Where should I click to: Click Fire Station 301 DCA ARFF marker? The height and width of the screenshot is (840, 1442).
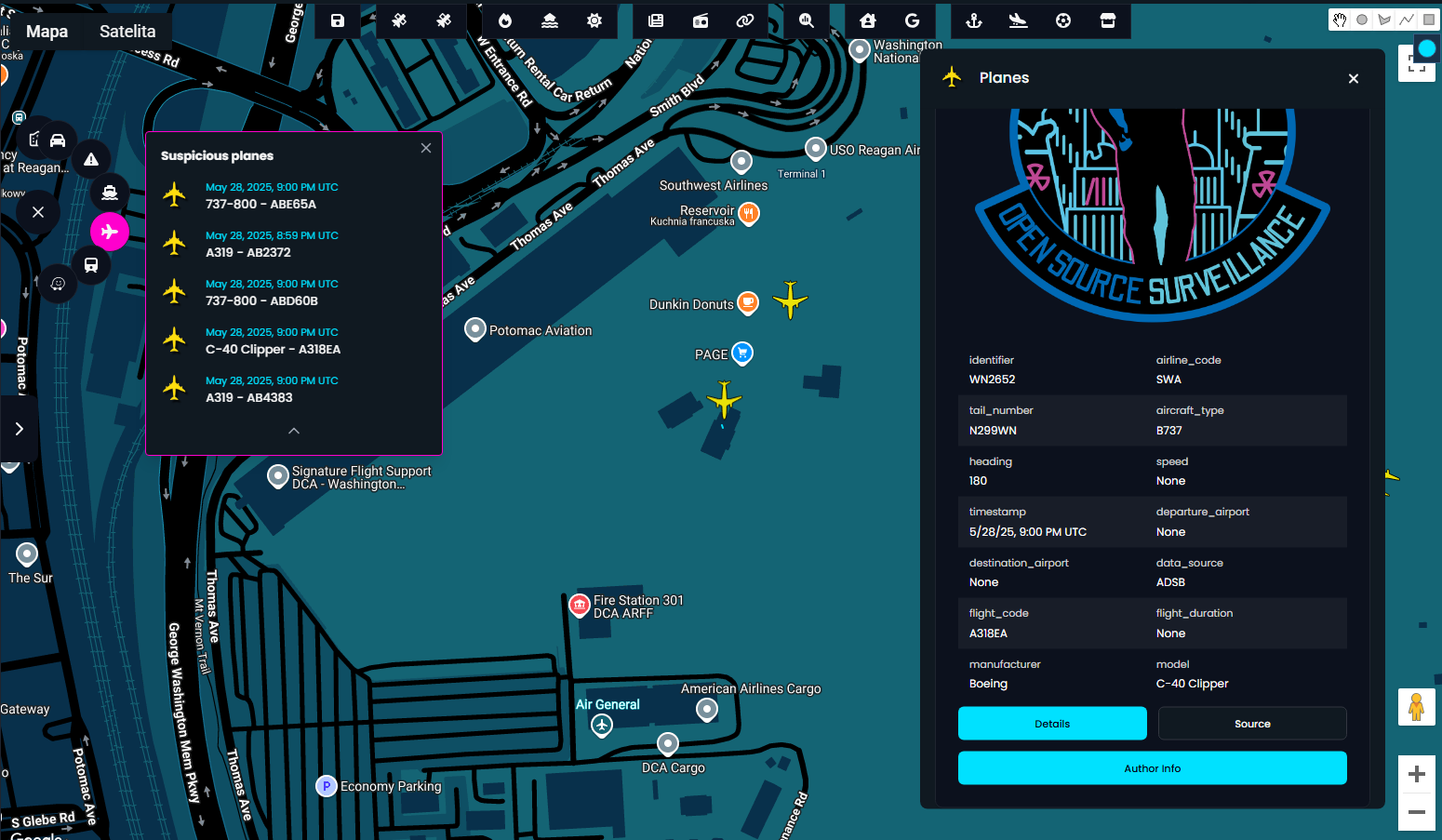[x=580, y=606]
